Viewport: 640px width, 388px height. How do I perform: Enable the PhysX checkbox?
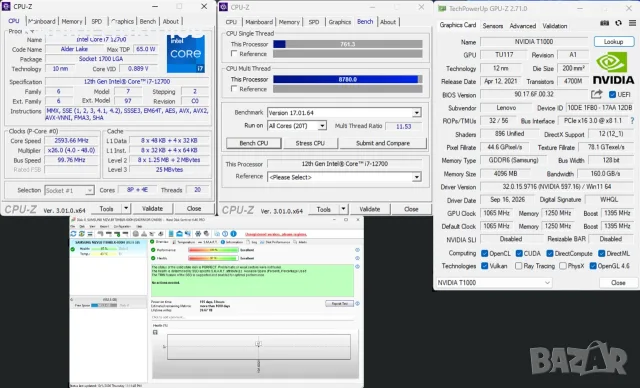tap(563, 266)
